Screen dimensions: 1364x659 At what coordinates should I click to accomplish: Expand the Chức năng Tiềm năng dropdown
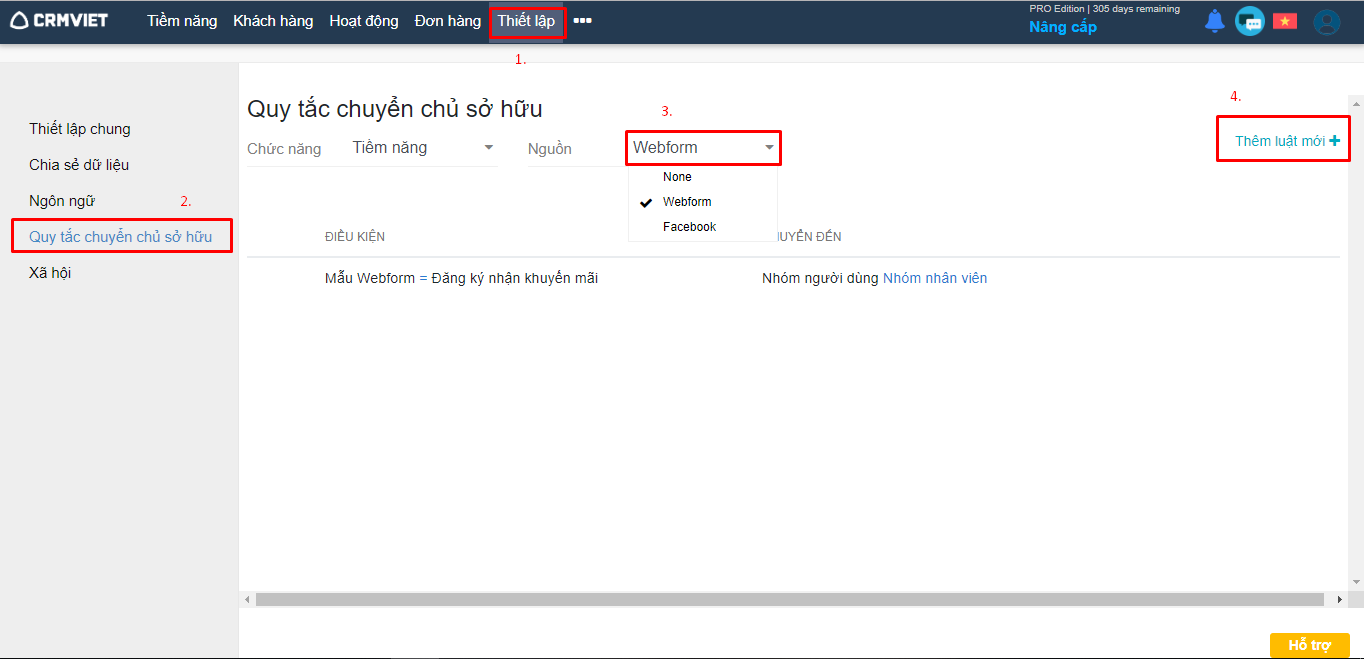coord(423,148)
